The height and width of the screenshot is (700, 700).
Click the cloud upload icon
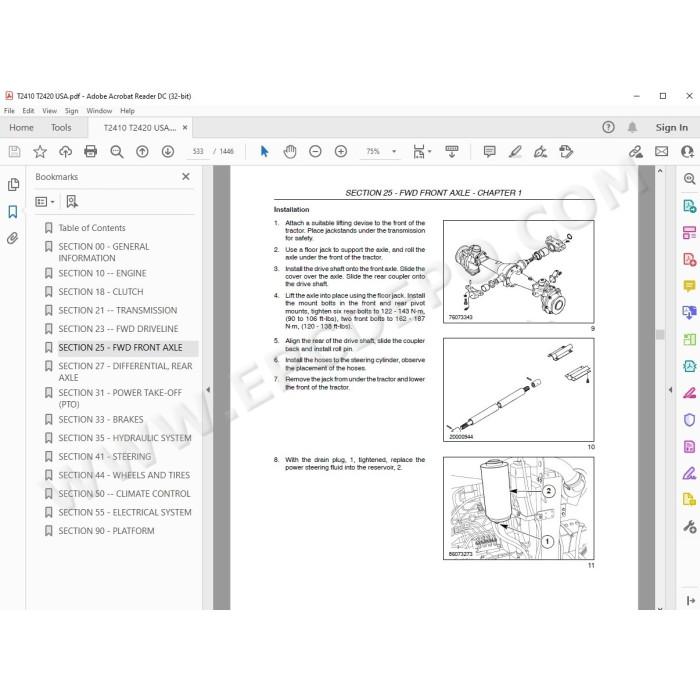point(66,152)
